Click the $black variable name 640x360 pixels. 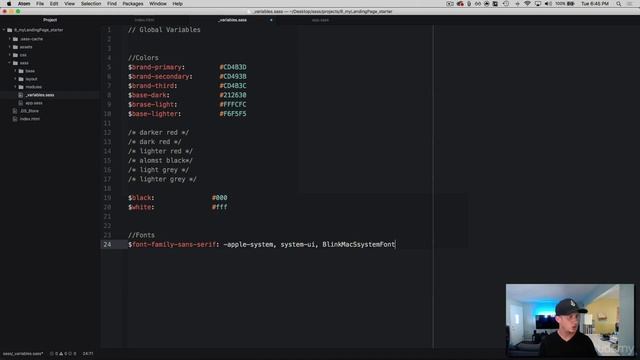(140, 198)
